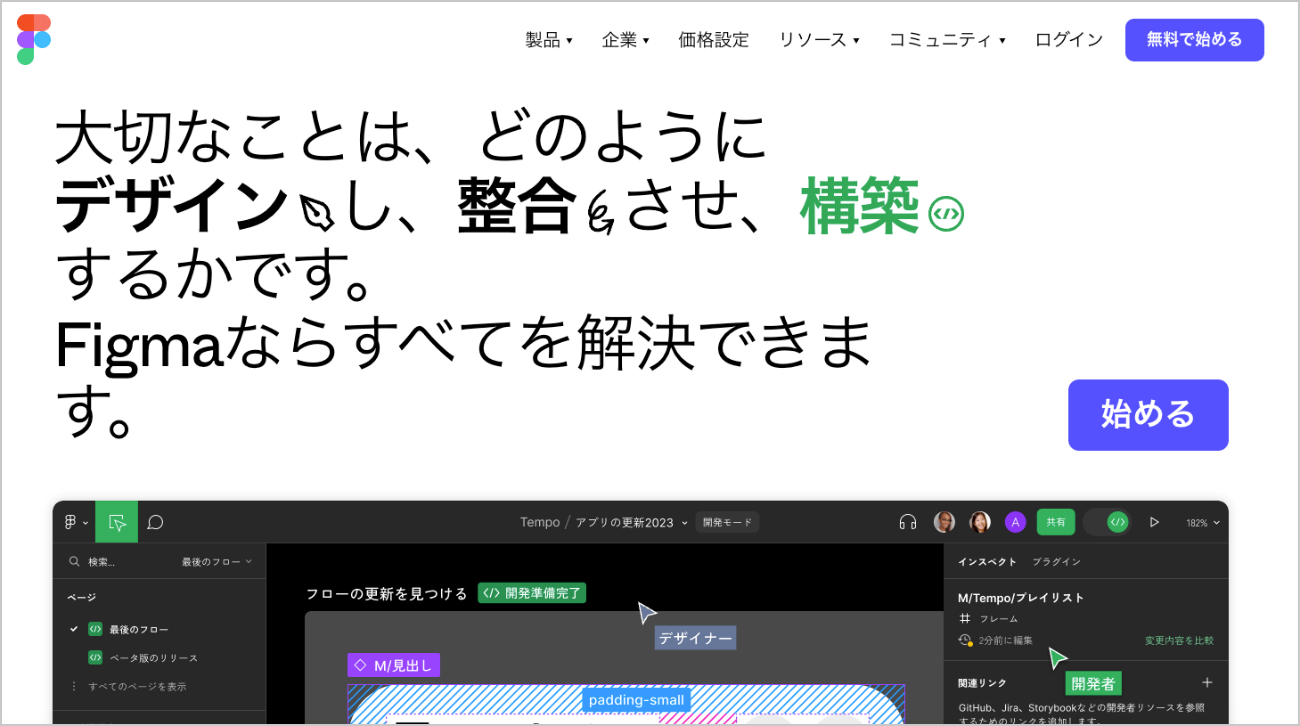Click the second user avatar
Screen dimensions: 1300x726
tap(980, 522)
